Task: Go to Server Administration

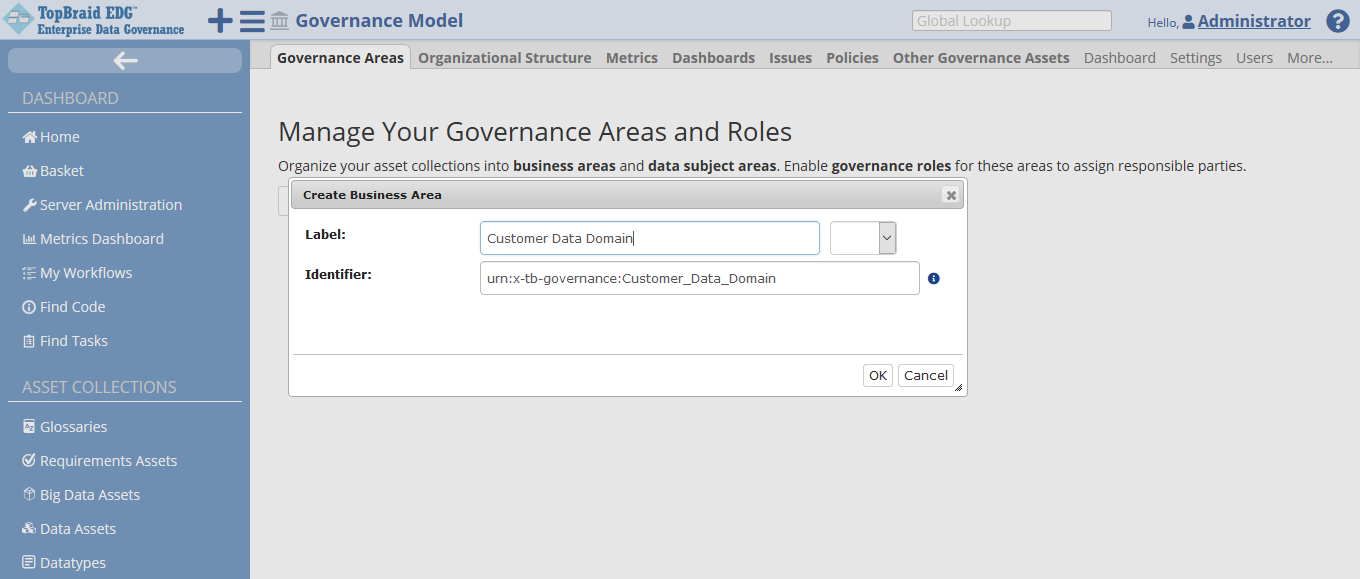Action: (x=110, y=205)
